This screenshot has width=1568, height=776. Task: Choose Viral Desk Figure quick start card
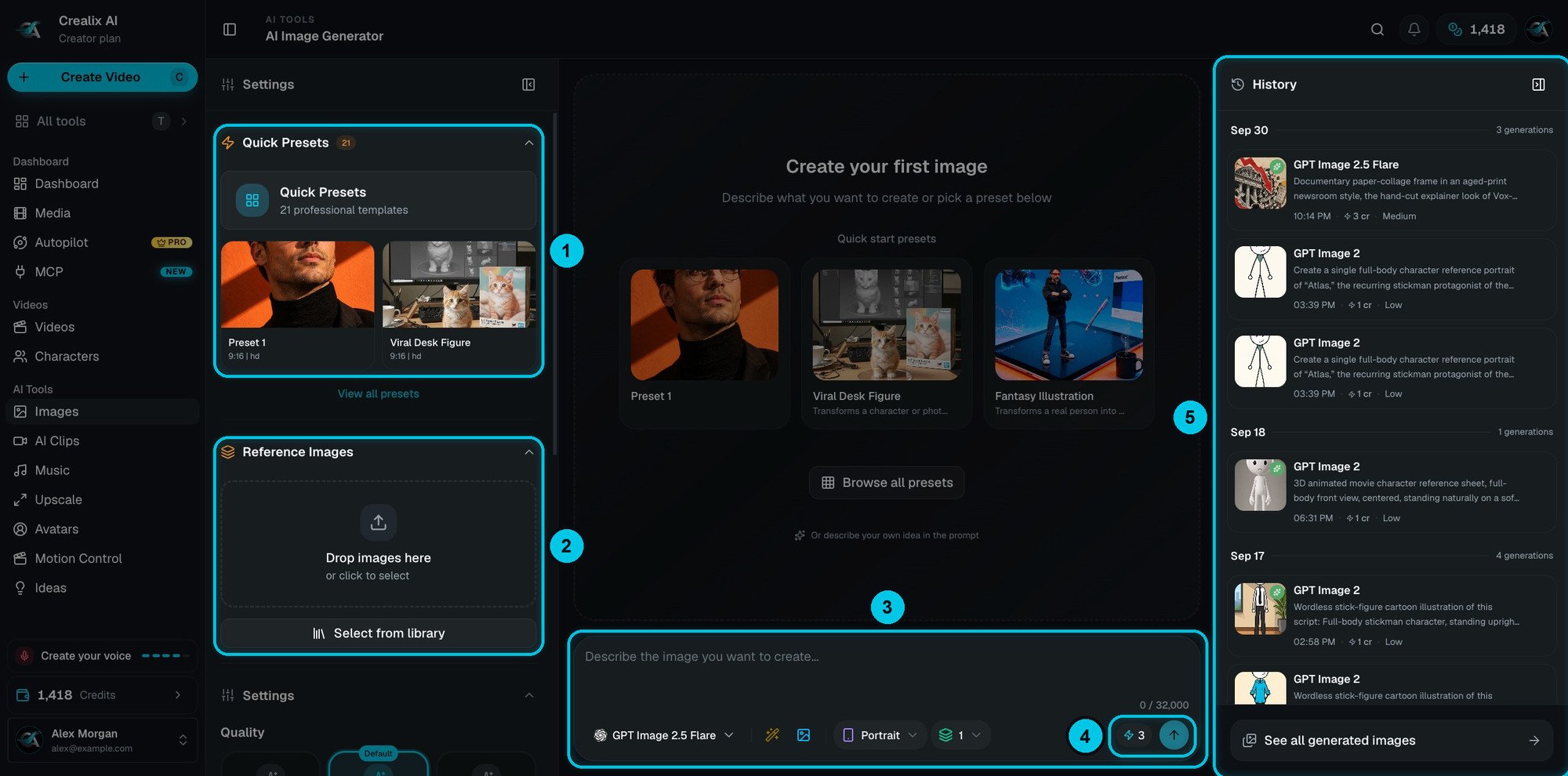click(887, 343)
